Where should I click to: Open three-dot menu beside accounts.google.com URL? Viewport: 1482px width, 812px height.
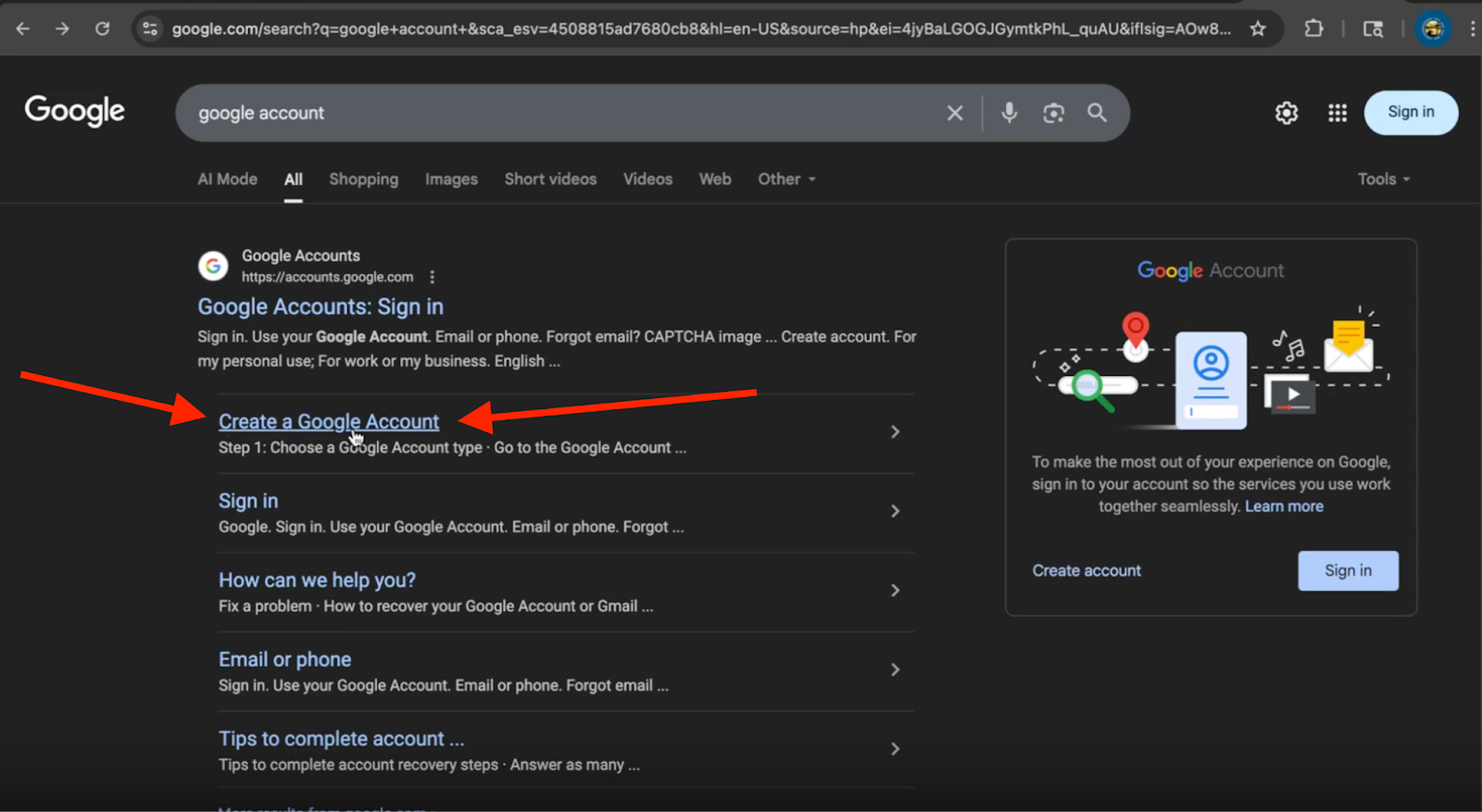[x=432, y=277]
